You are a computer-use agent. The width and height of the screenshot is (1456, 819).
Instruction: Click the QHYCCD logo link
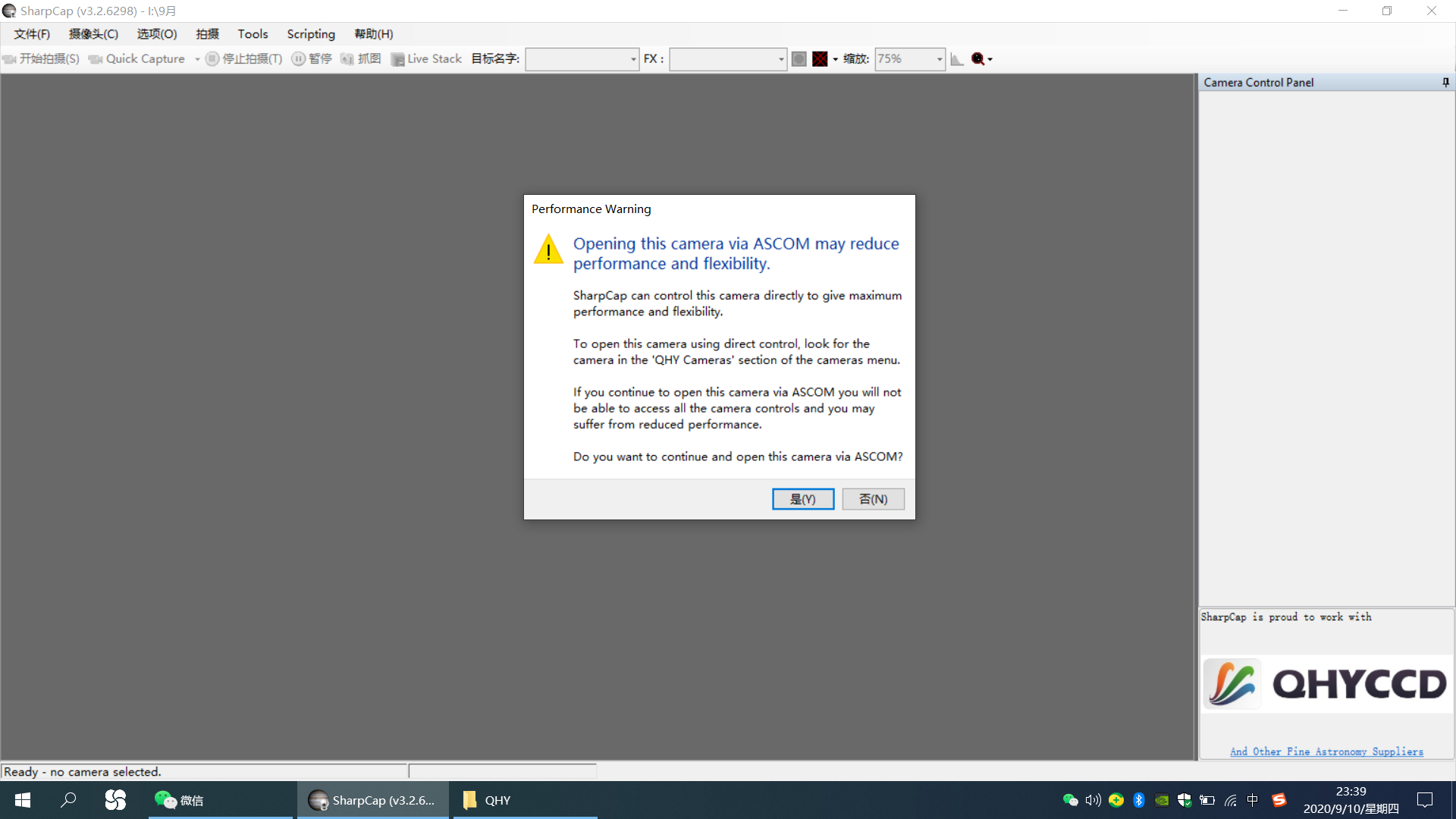tap(1323, 685)
